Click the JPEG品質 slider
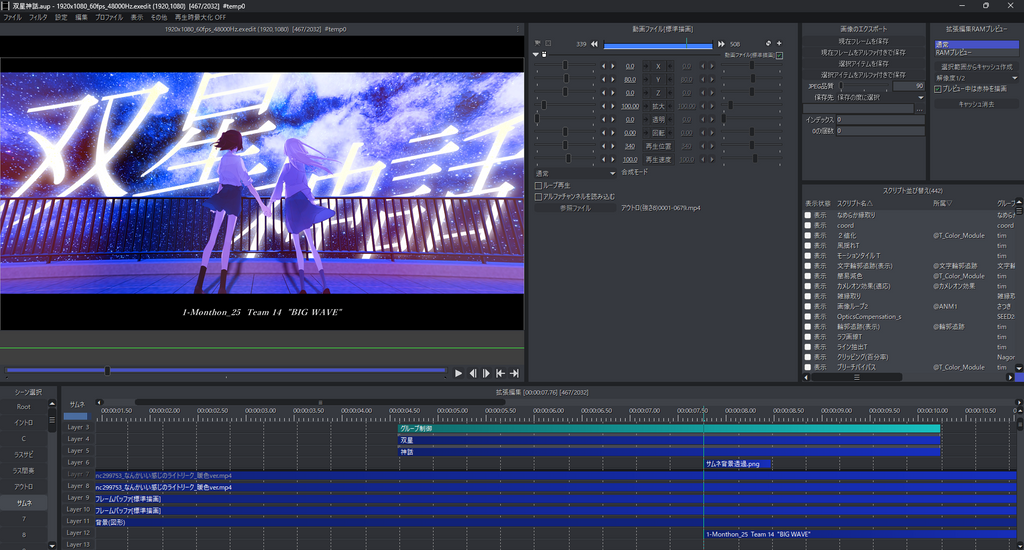 863,86
